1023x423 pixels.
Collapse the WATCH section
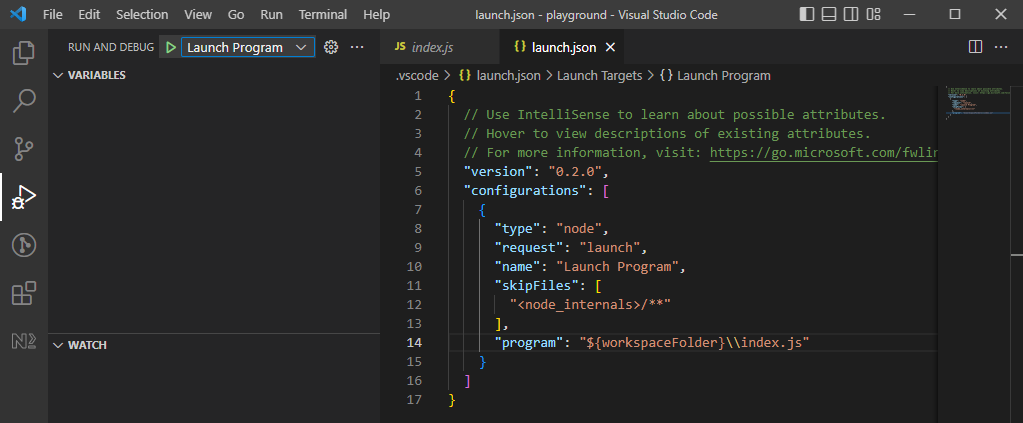(214, 345)
